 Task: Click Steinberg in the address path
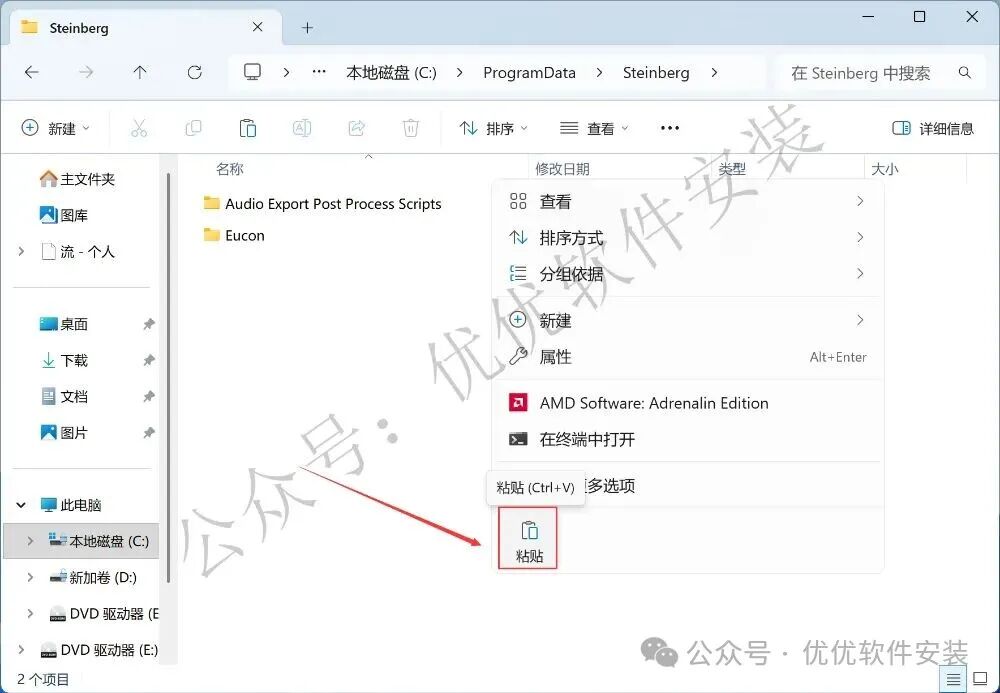point(656,73)
